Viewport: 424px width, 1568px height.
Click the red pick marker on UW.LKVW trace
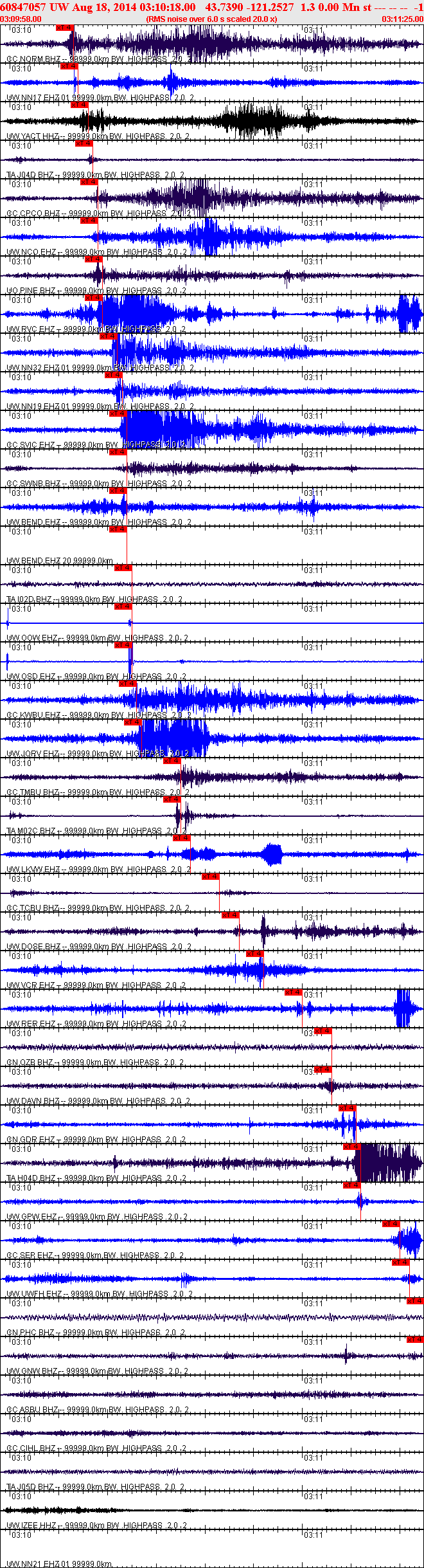(182, 838)
